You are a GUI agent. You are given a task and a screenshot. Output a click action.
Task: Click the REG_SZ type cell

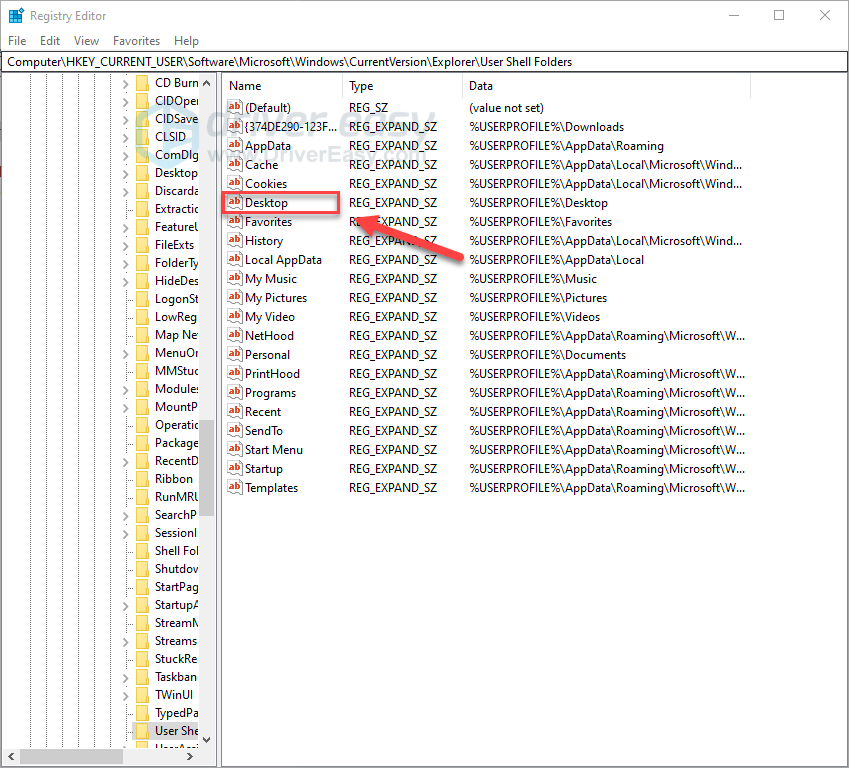tap(368, 108)
